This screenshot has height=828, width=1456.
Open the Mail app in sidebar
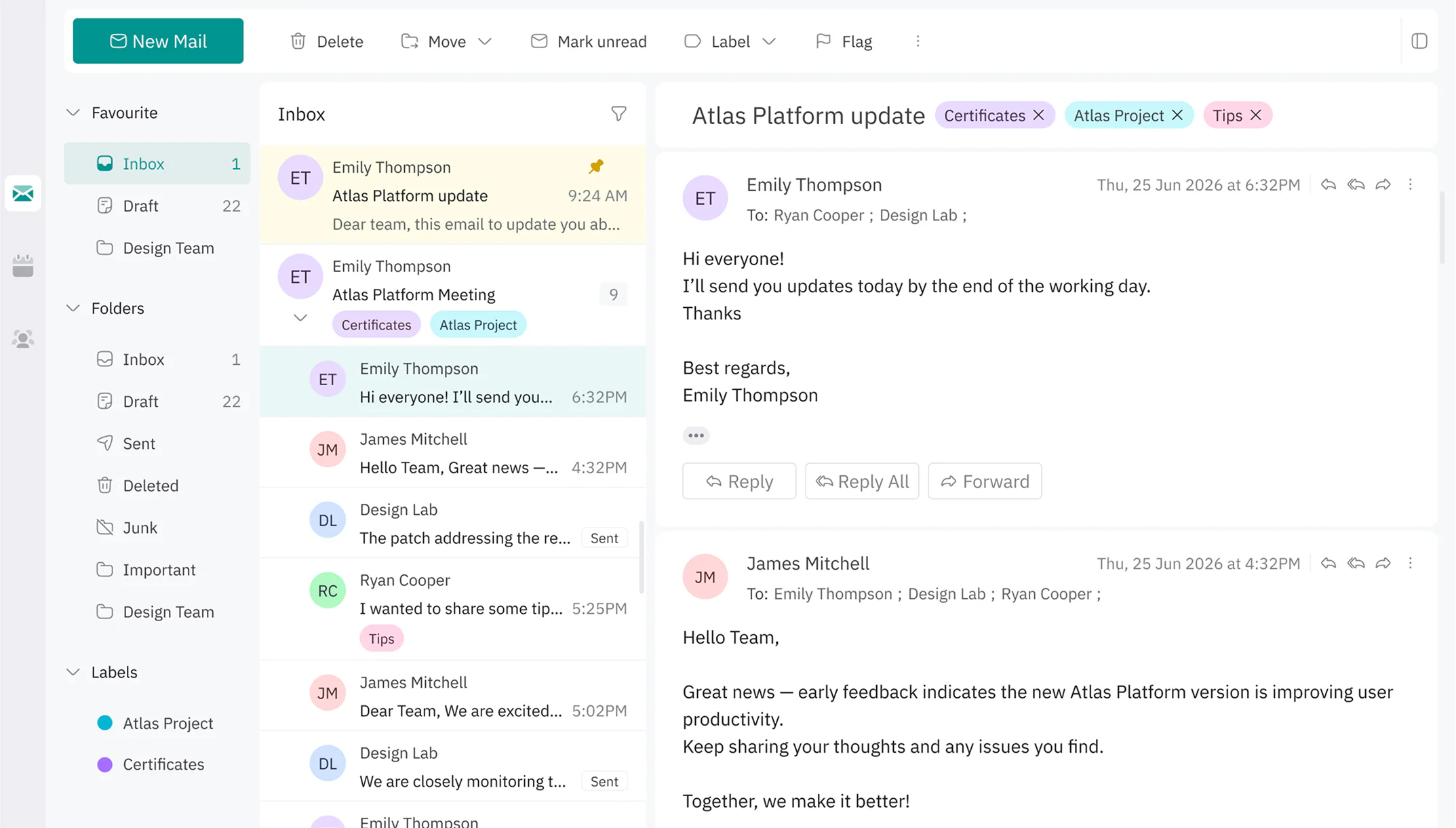(23, 193)
